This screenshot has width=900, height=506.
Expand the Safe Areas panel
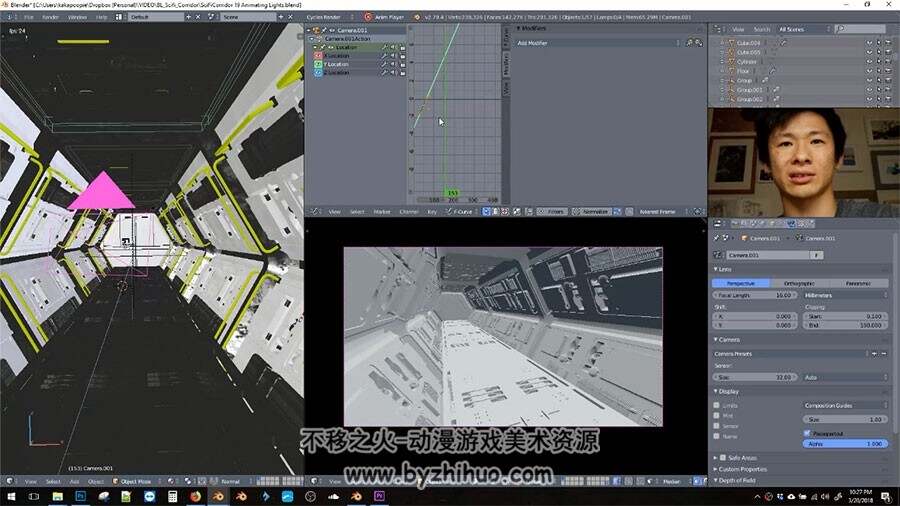click(716, 458)
